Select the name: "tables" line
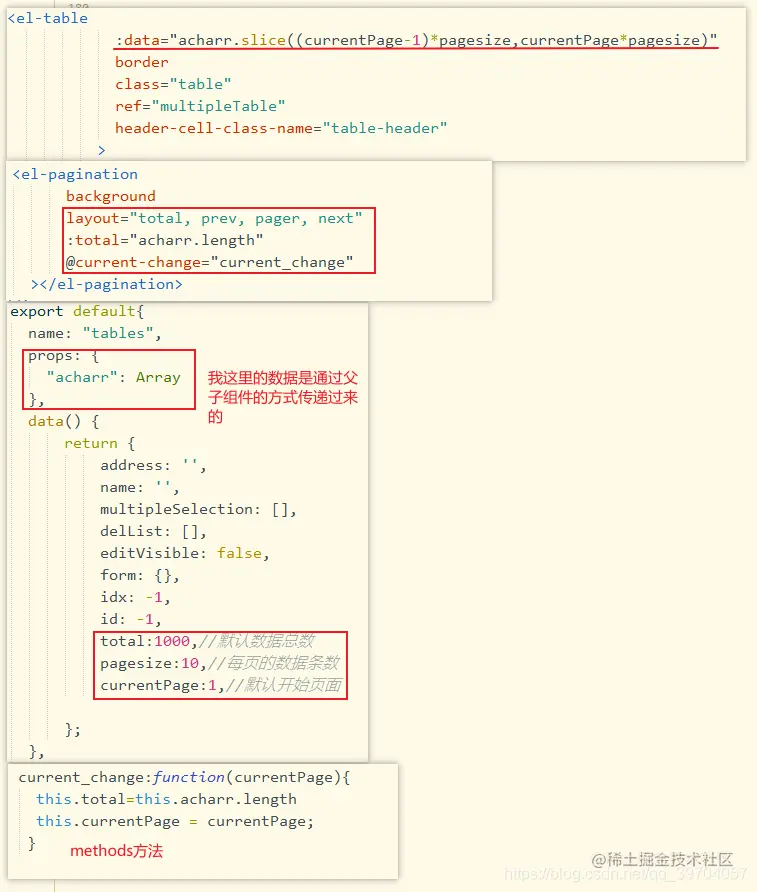Image resolution: width=757 pixels, height=892 pixels. tap(95, 333)
